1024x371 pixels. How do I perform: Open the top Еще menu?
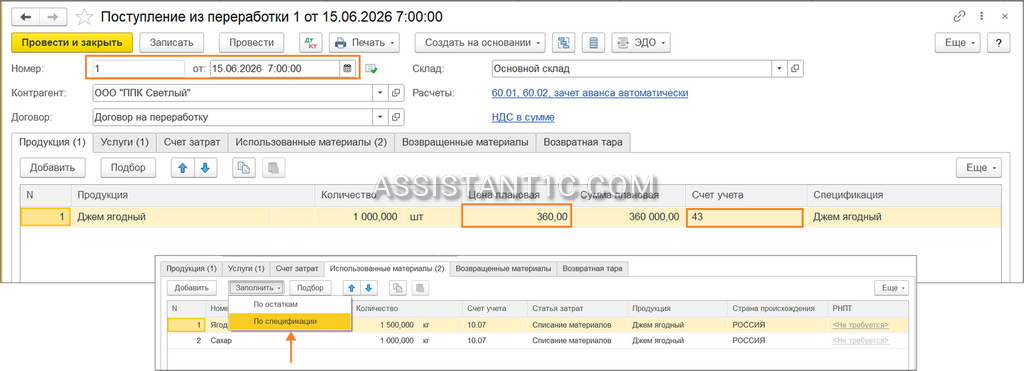pyautogui.click(x=958, y=43)
